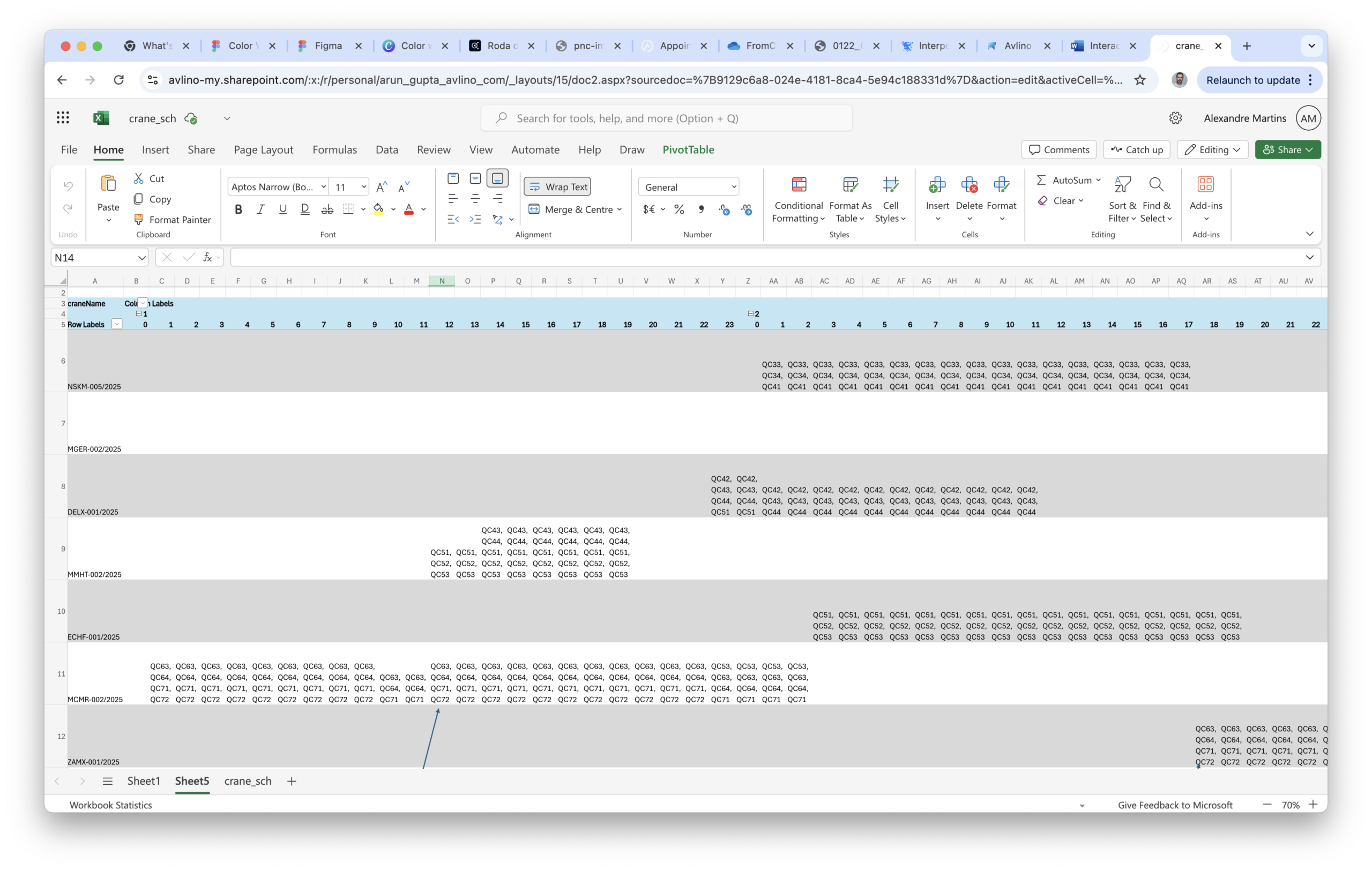The width and height of the screenshot is (1372, 871).
Task: Open the crane_sch sheet tab
Action: click(x=248, y=781)
